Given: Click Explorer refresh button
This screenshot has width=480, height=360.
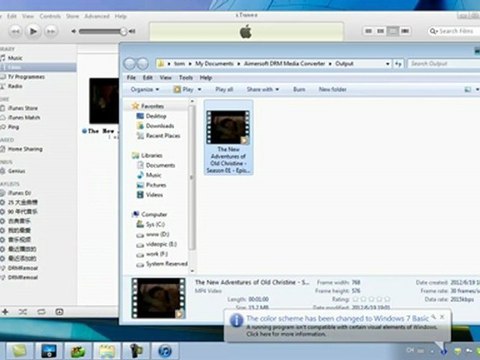Looking at the screenshot, I should click(x=398, y=64).
